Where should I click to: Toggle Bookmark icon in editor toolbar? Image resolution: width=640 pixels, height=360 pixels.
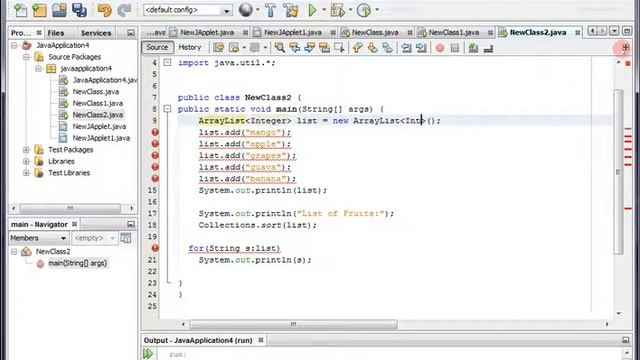pyautogui.click(x=387, y=48)
